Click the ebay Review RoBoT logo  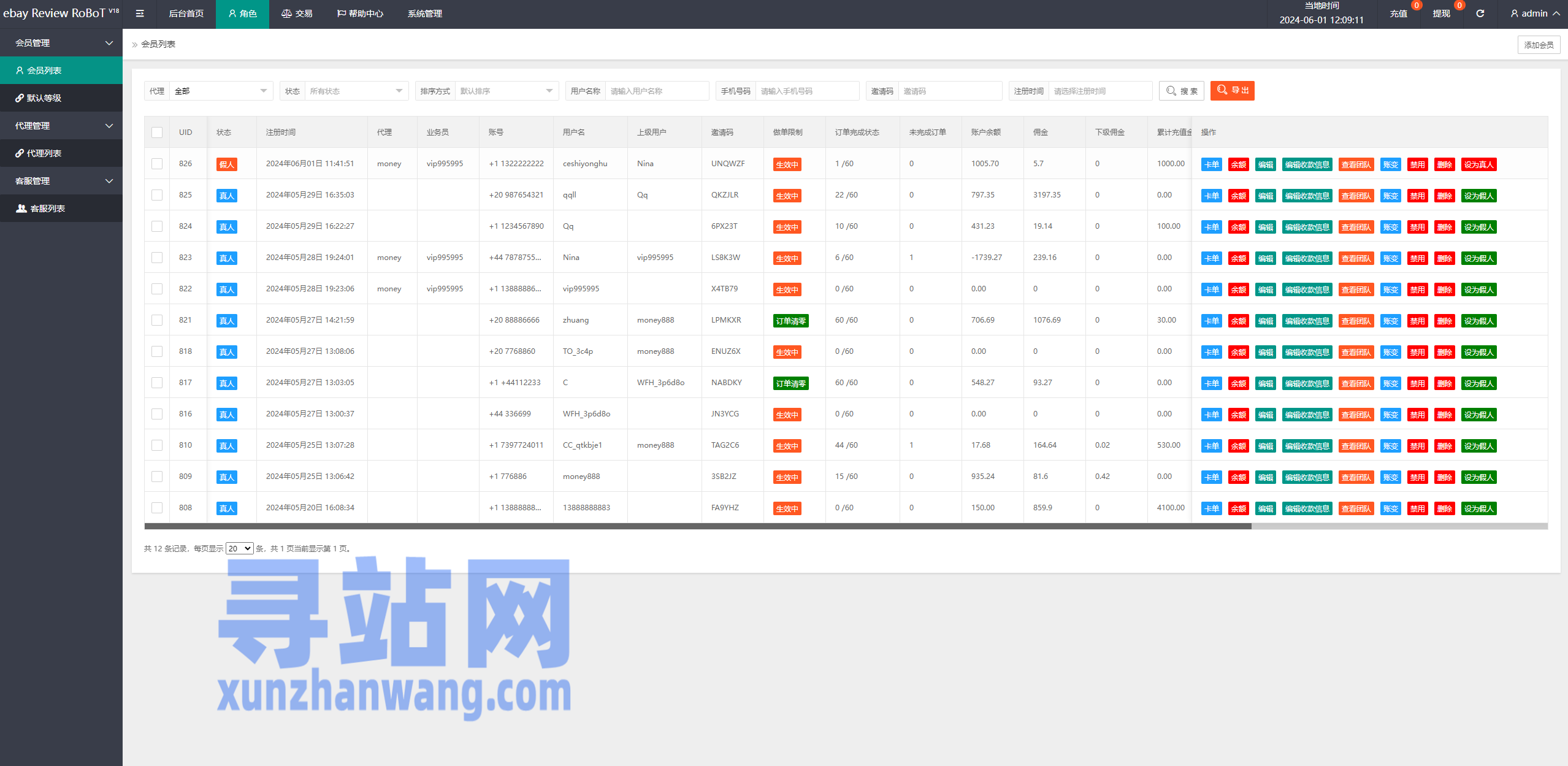[x=61, y=13]
